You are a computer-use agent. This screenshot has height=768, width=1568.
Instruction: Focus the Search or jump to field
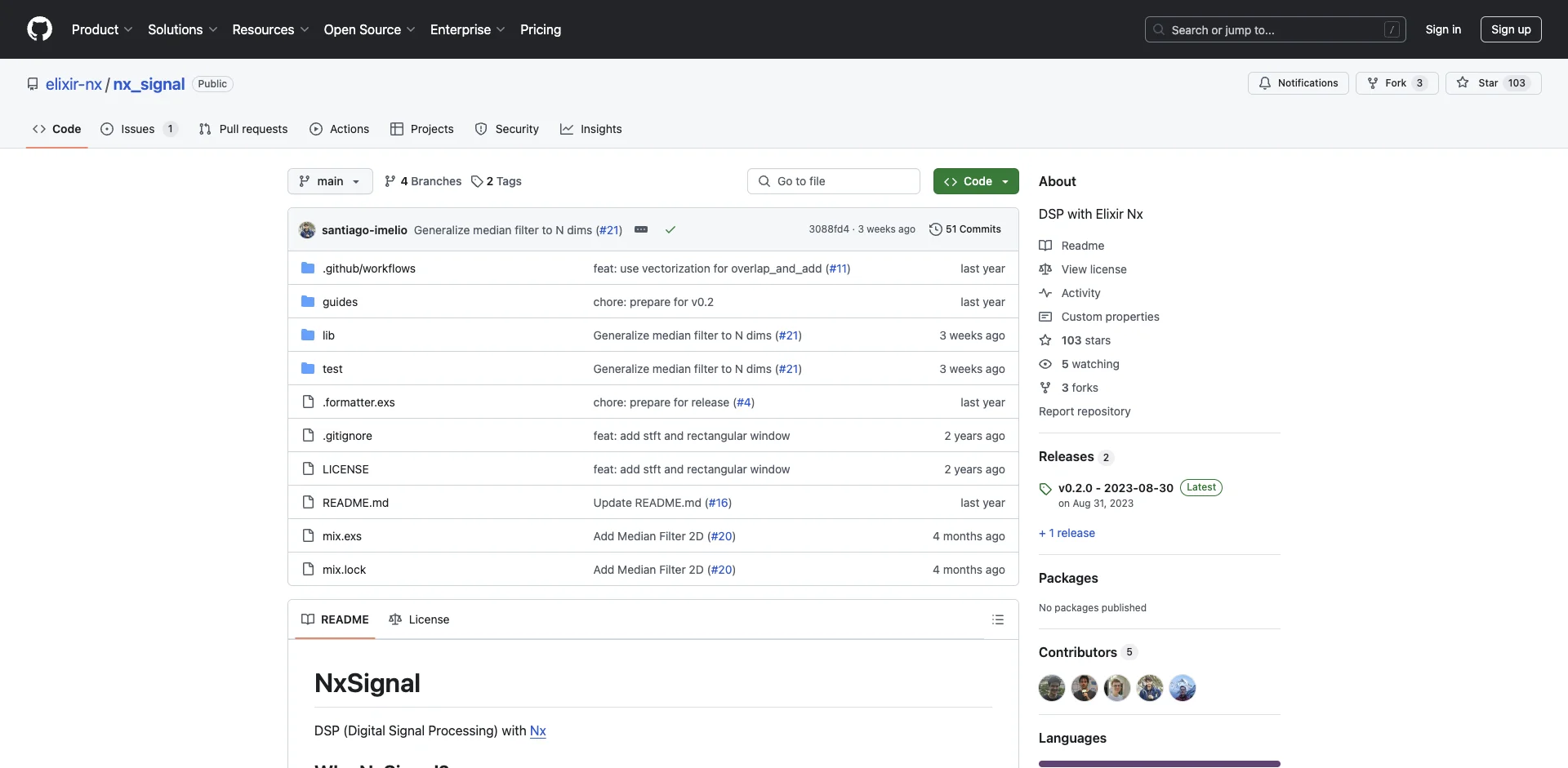tap(1275, 29)
